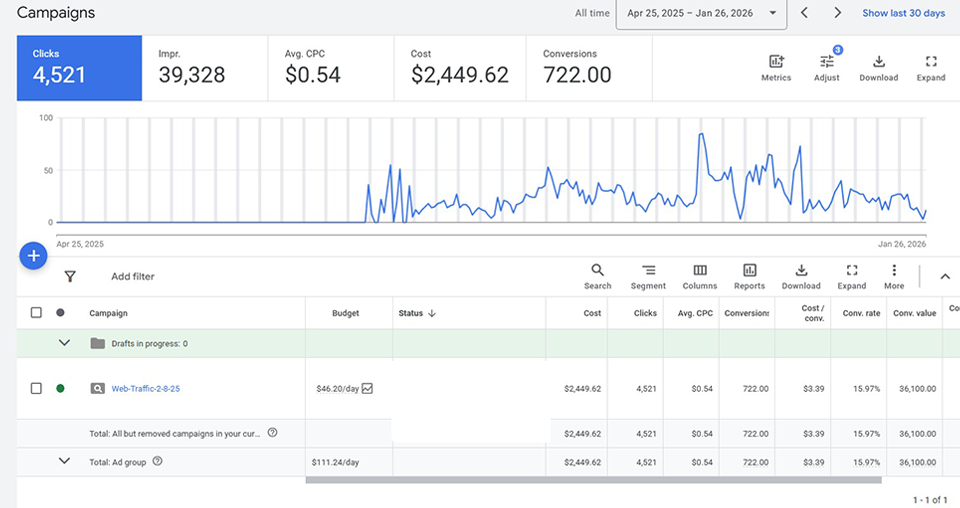
Task: Click the 1 - 1 of 1 pagination text
Action: coord(930,500)
